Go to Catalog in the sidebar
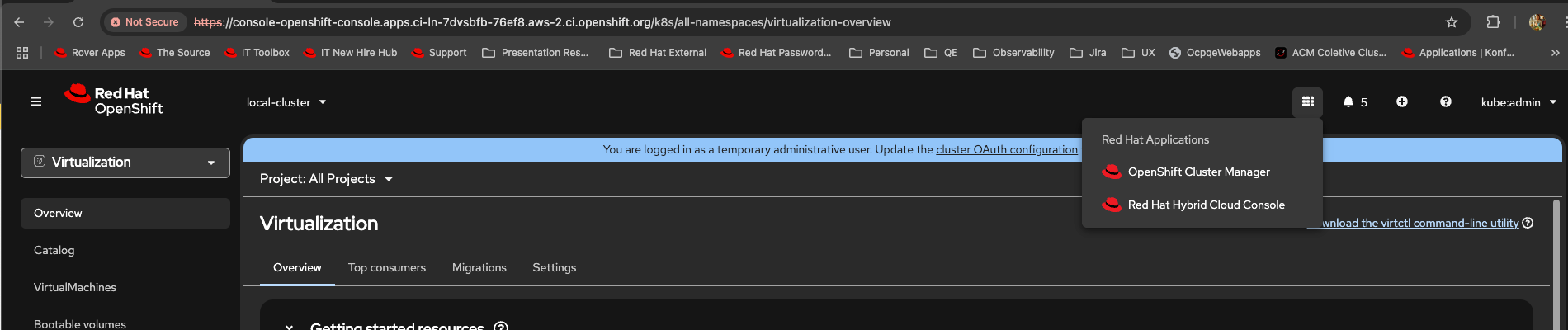Viewport: 1568px width, 330px height. pos(54,250)
